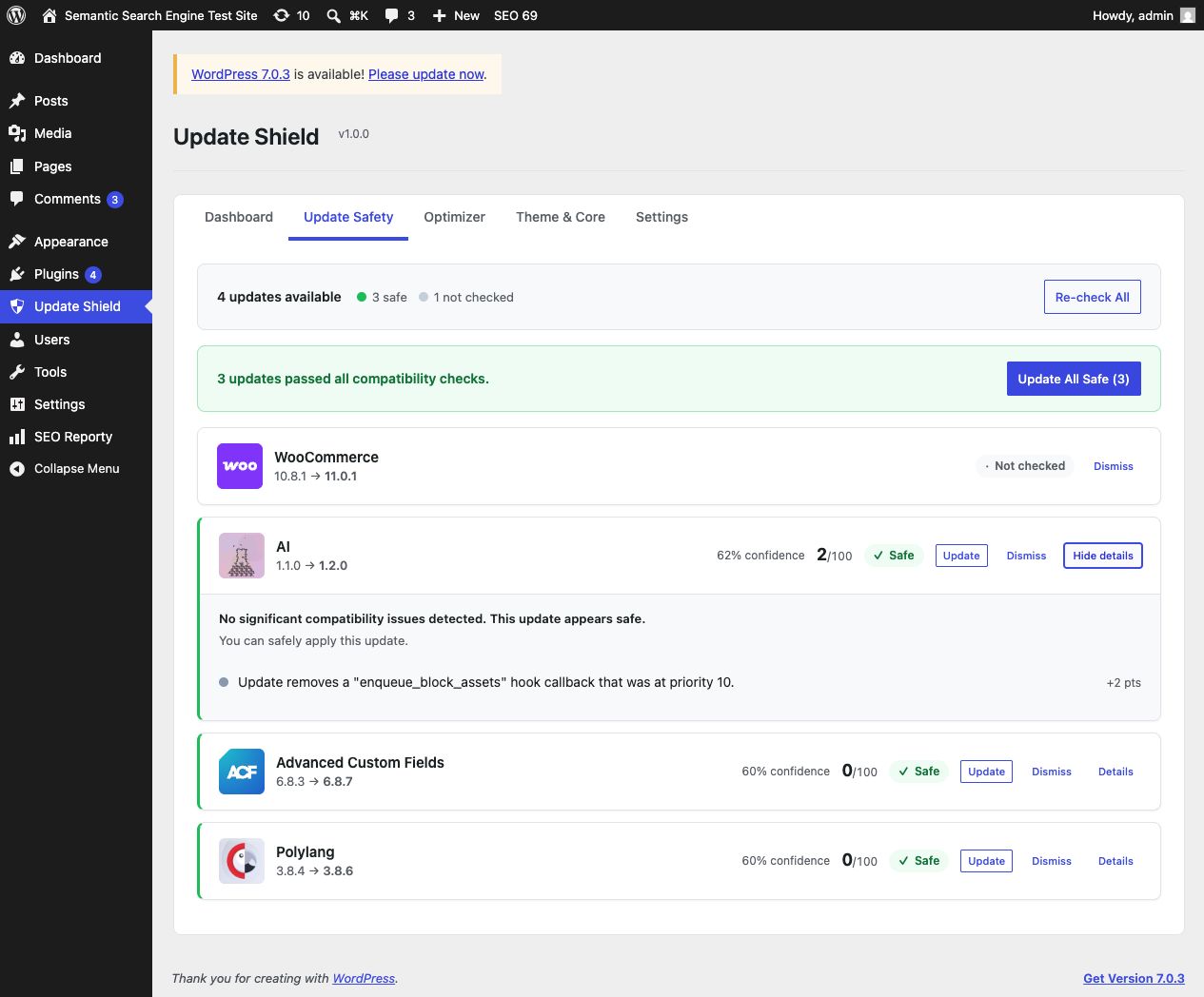Open the search icon with ⌘K shortcut
Image resolution: width=1204 pixels, height=997 pixels.
(x=334, y=15)
